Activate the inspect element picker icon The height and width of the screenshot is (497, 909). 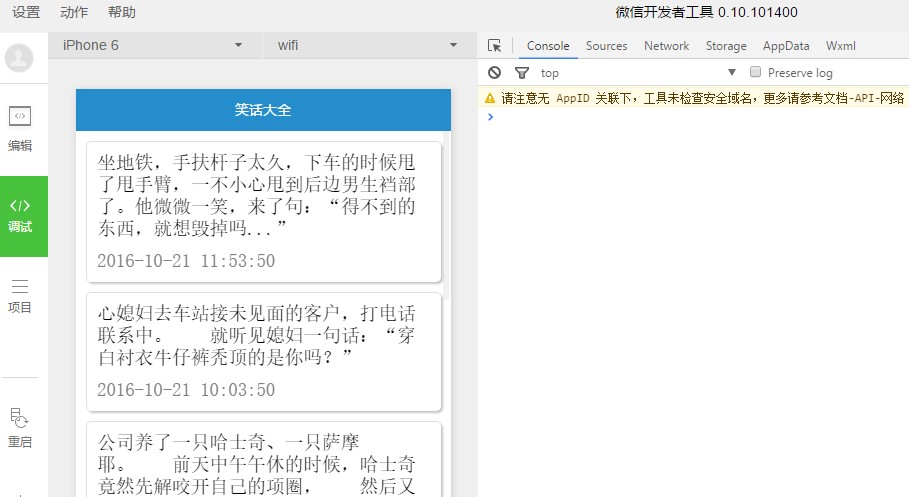[494, 46]
